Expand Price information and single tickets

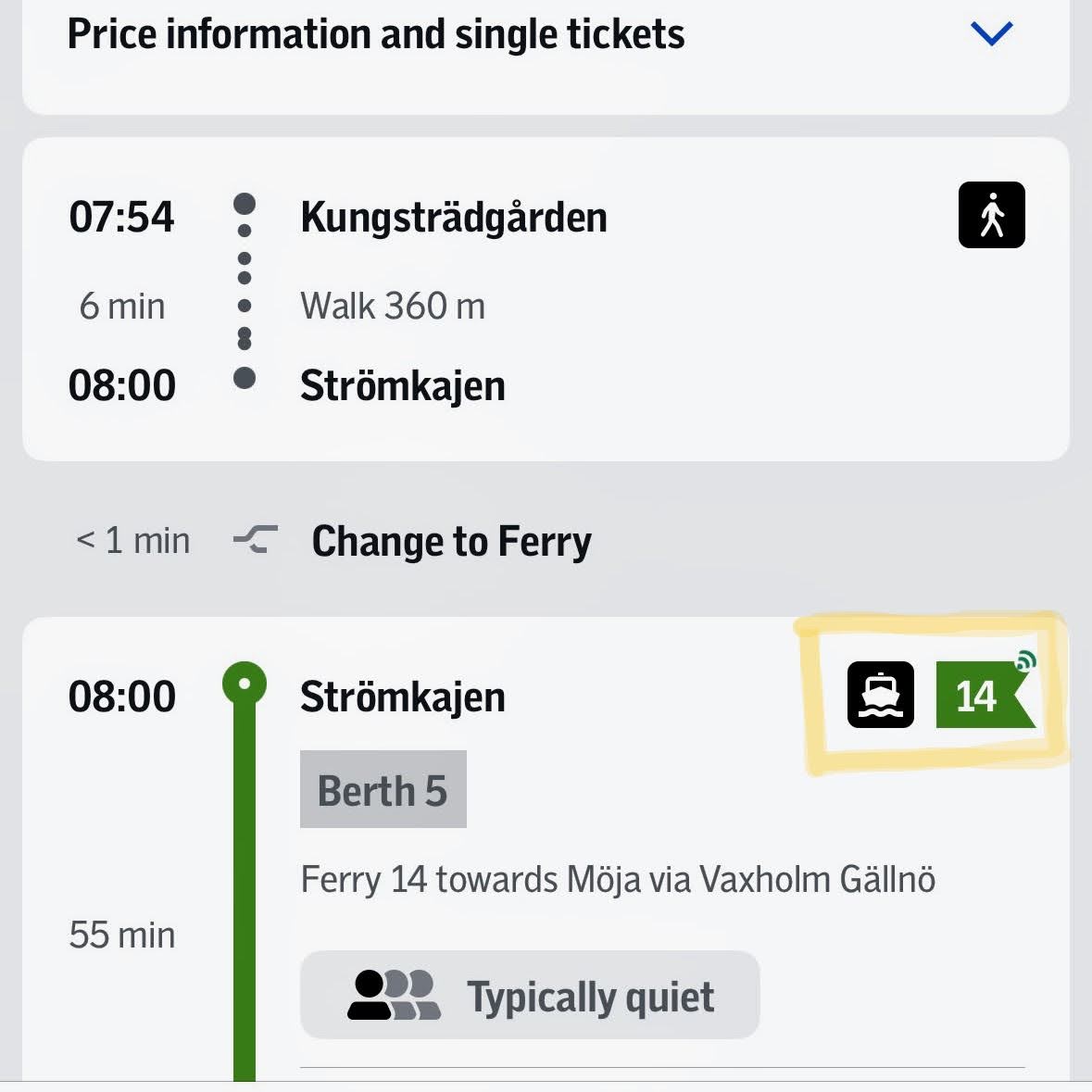coord(378,33)
